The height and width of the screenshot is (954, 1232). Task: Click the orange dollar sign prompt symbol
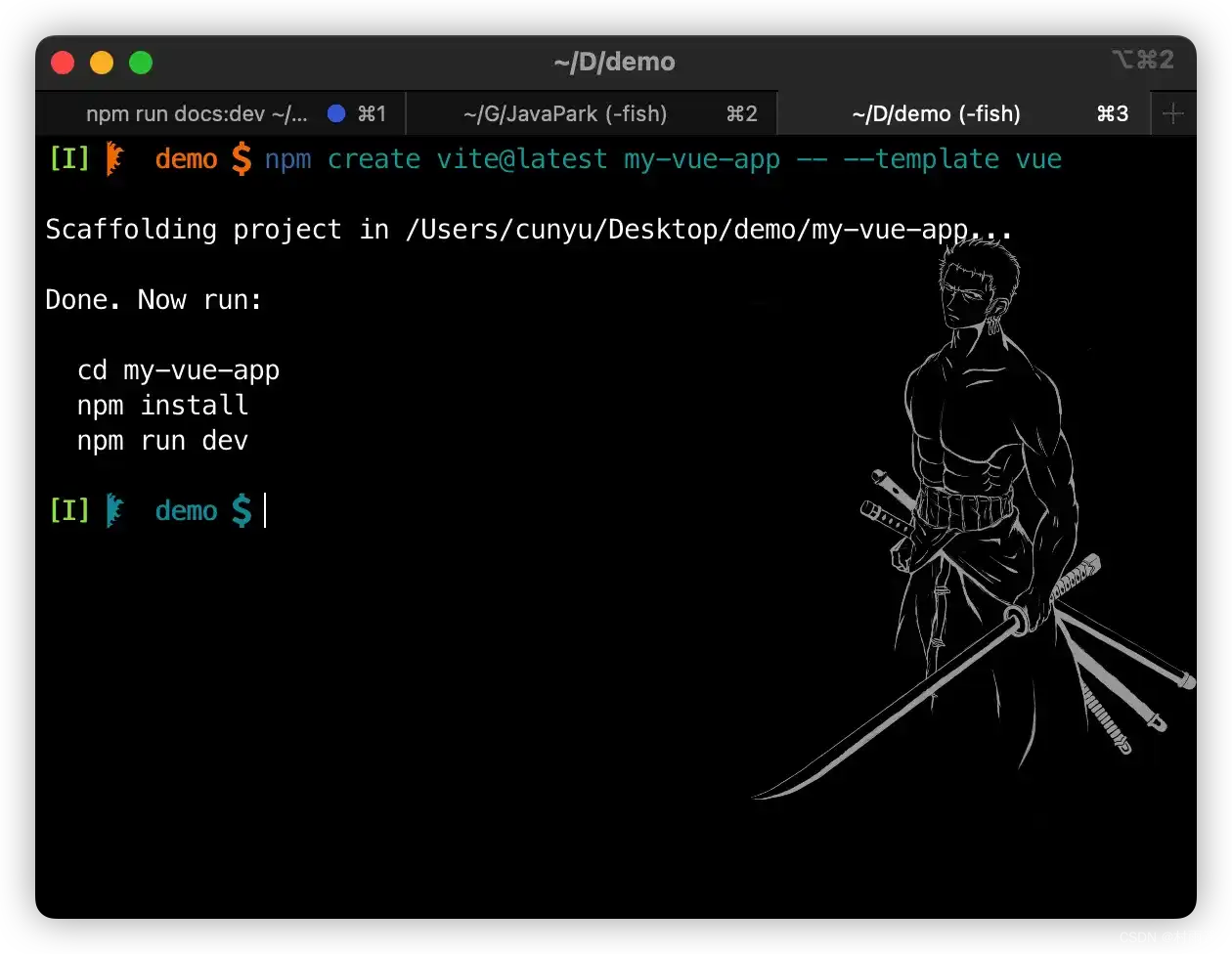coord(241,158)
